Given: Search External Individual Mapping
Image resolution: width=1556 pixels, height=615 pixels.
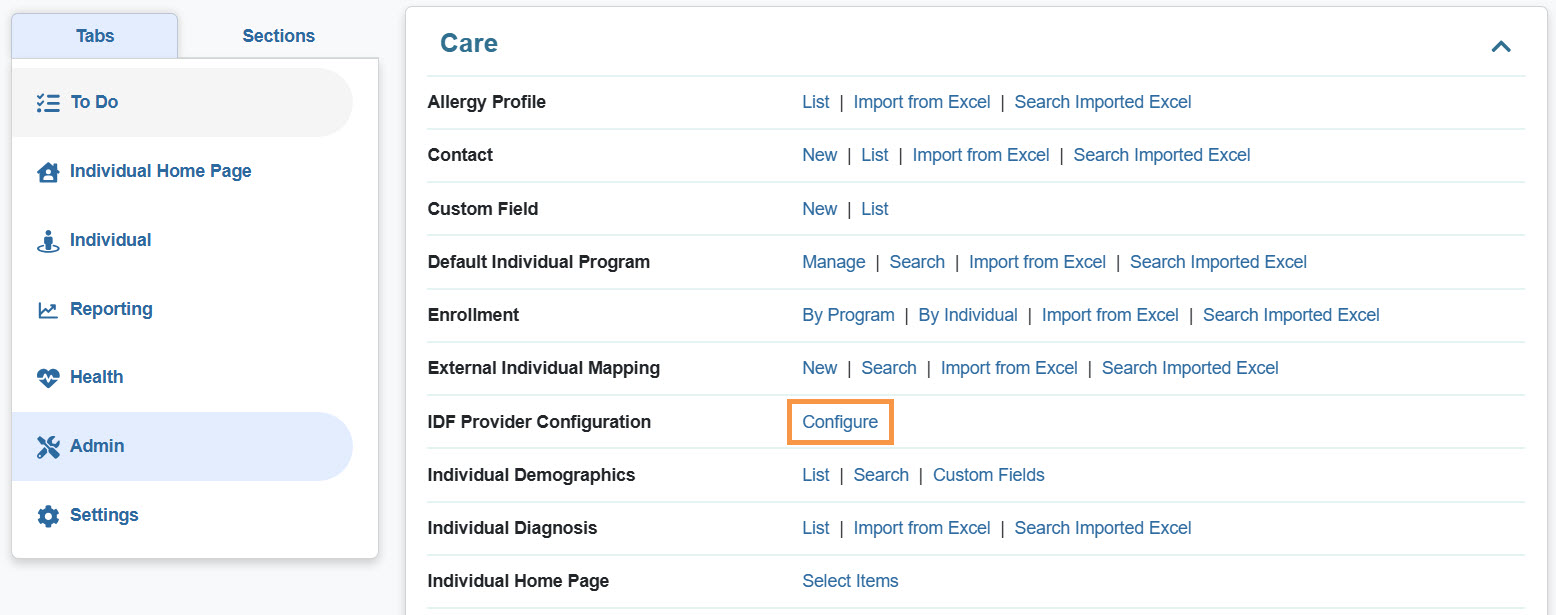Looking at the screenshot, I should pyautogui.click(x=888, y=368).
